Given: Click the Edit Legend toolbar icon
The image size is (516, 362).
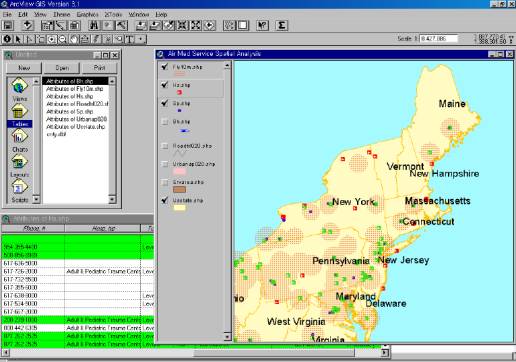Looking at the screenshot, I should (x=61, y=25).
